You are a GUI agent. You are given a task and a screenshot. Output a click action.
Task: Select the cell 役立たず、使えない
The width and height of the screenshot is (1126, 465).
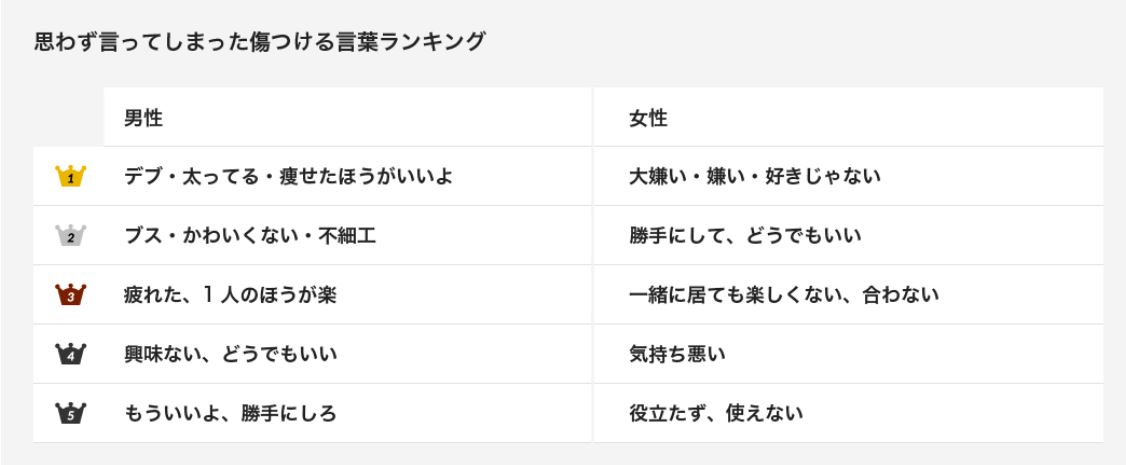click(x=715, y=413)
